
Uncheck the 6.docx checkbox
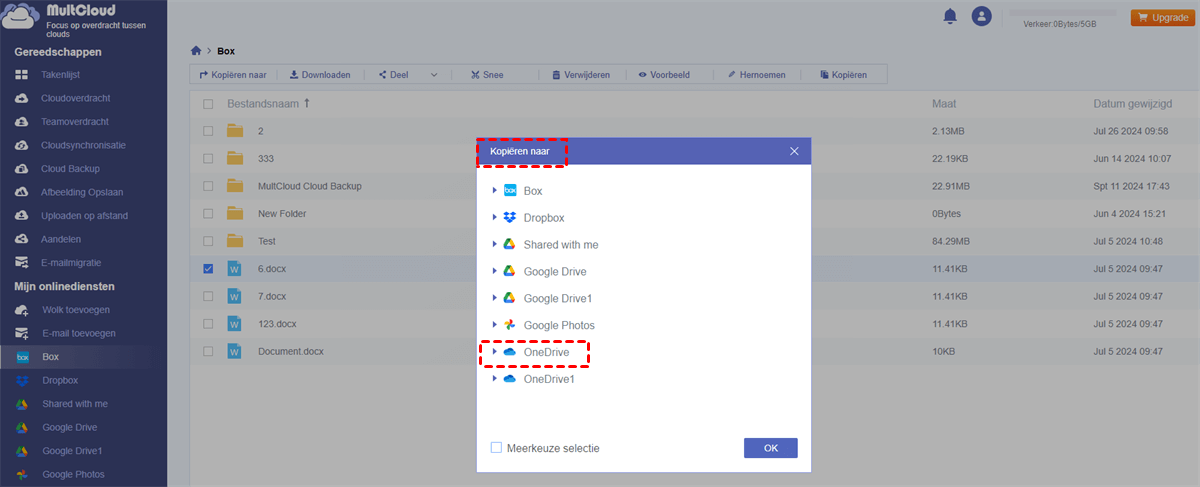point(208,268)
